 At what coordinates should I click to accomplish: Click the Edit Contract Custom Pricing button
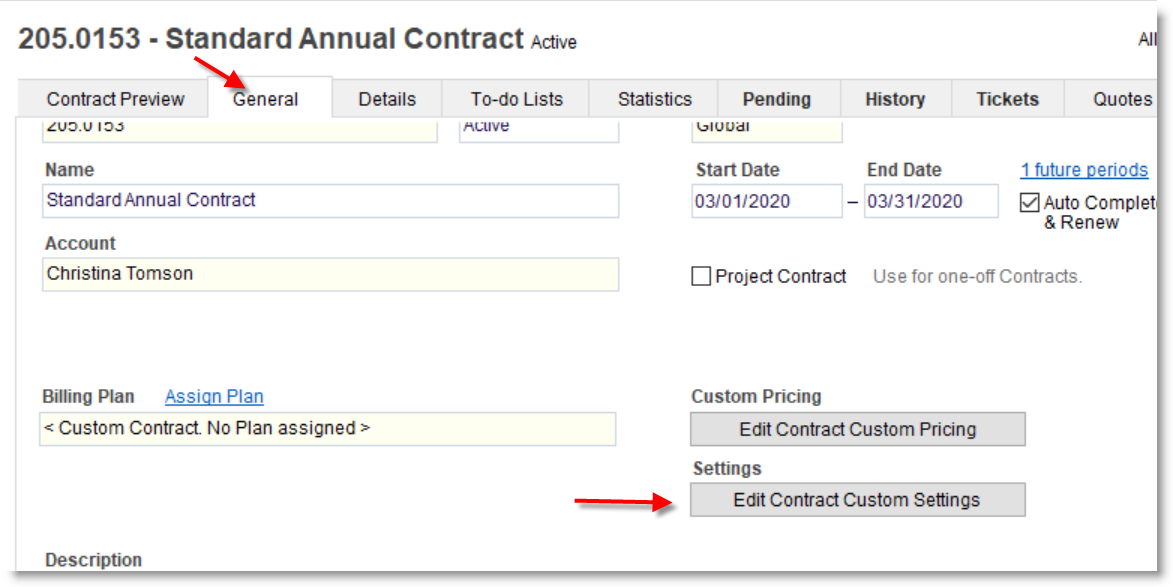(x=857, y=429)
